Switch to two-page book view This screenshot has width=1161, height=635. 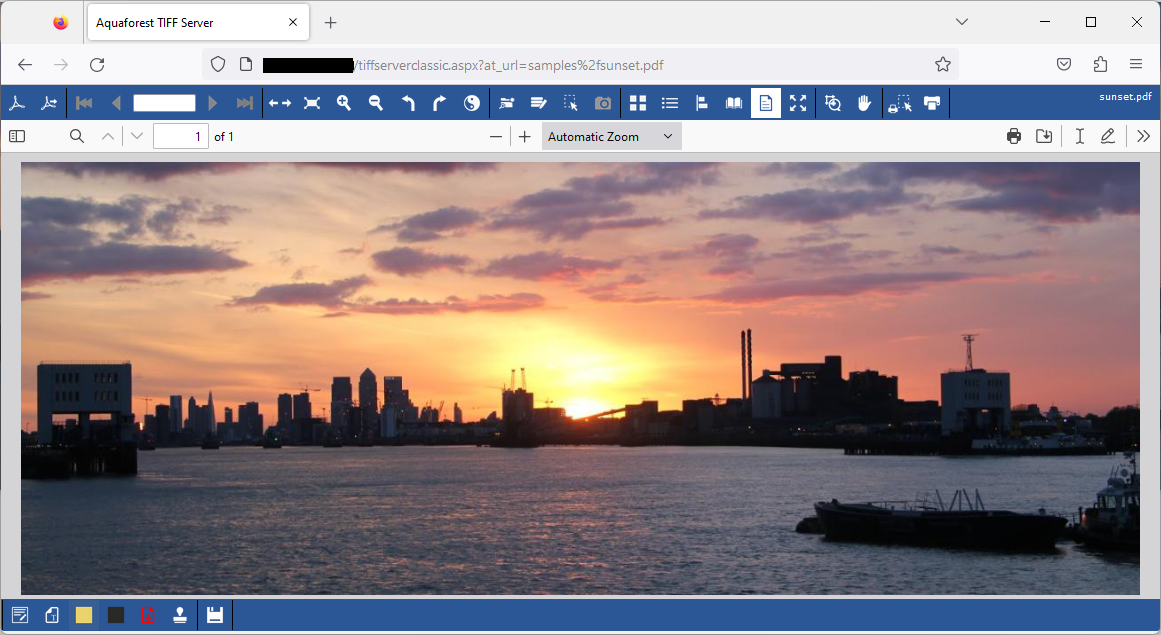tap(733, 103)
